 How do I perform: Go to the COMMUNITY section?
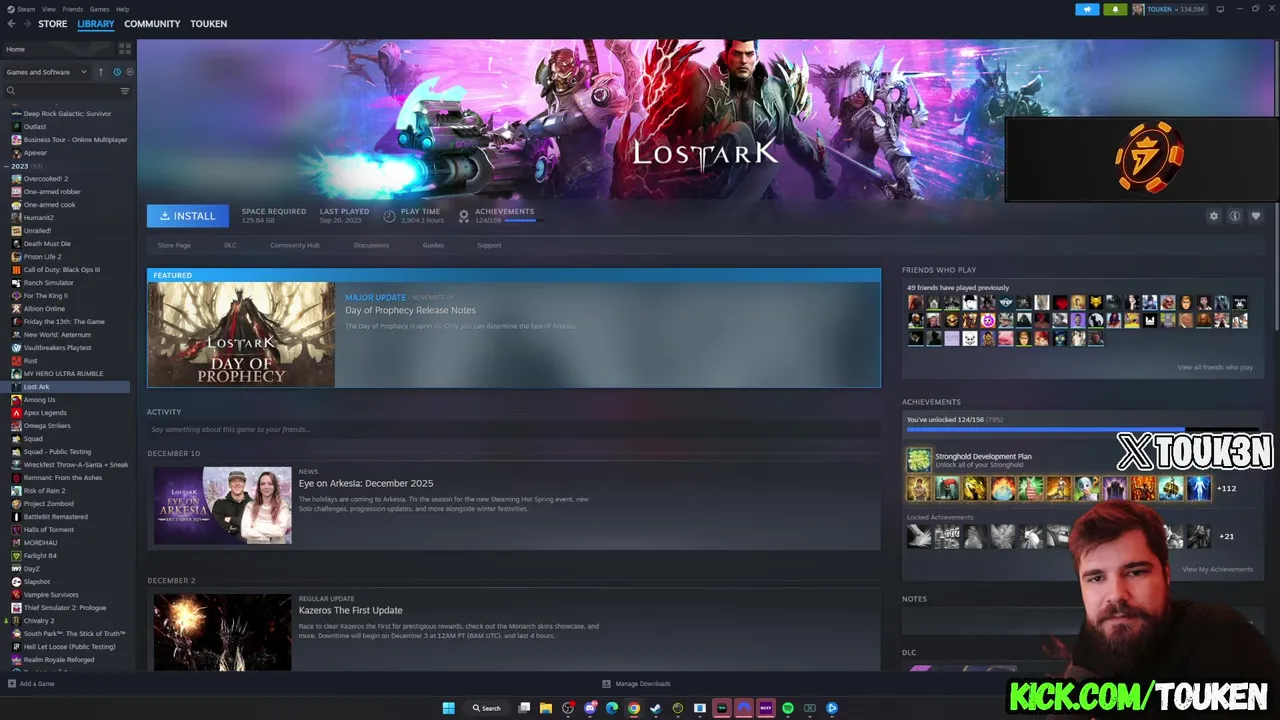pyautogui.click(x=152, y=24)
